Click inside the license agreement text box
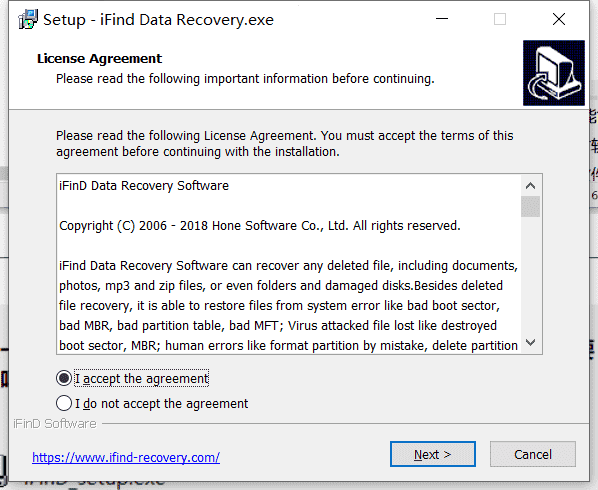This screenshot has width=598, height=490. tap(289, 264)
